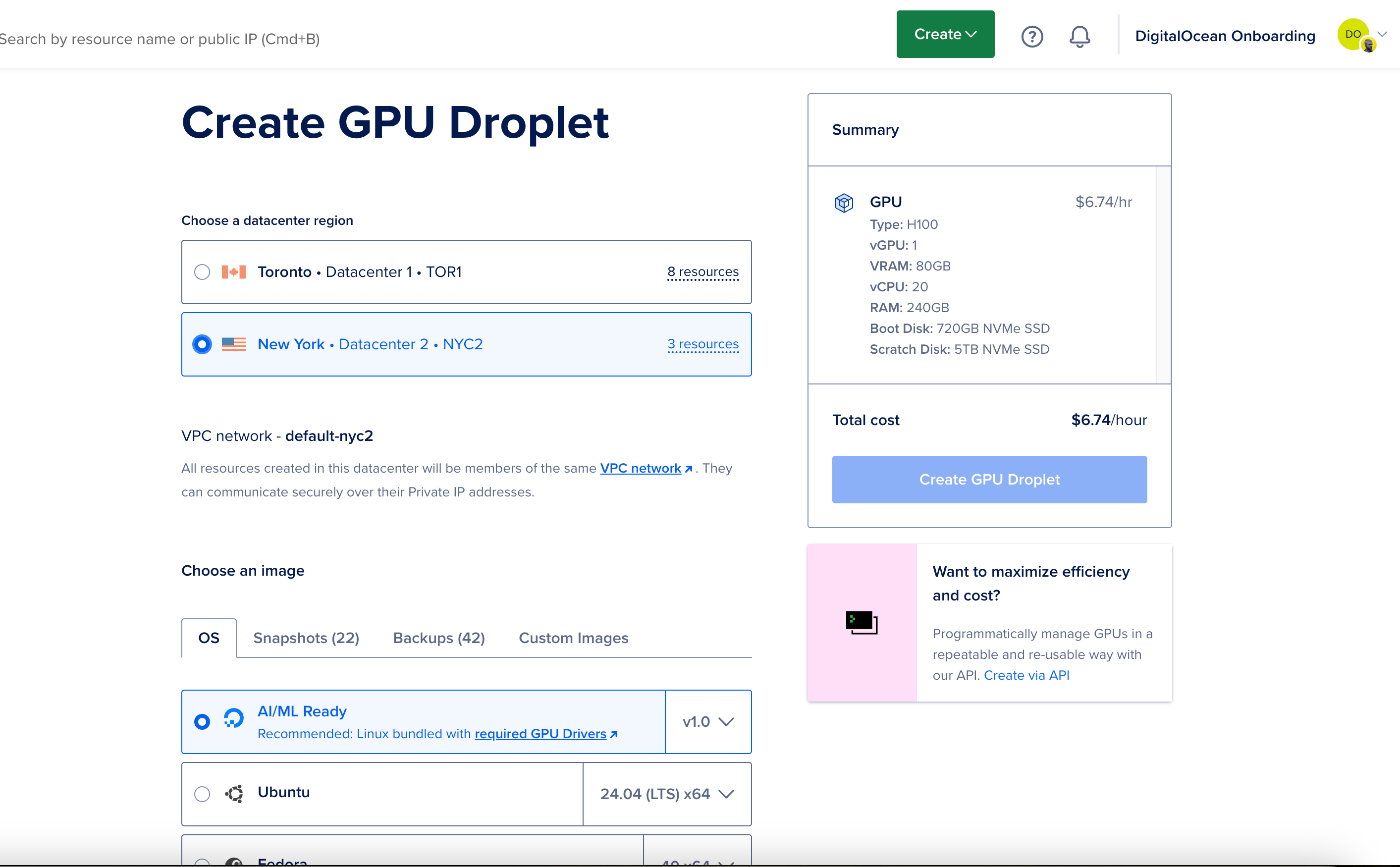Click the Canada flag icon for Toronto
This screenshot has height=867, width=1400.
[234, 272]
